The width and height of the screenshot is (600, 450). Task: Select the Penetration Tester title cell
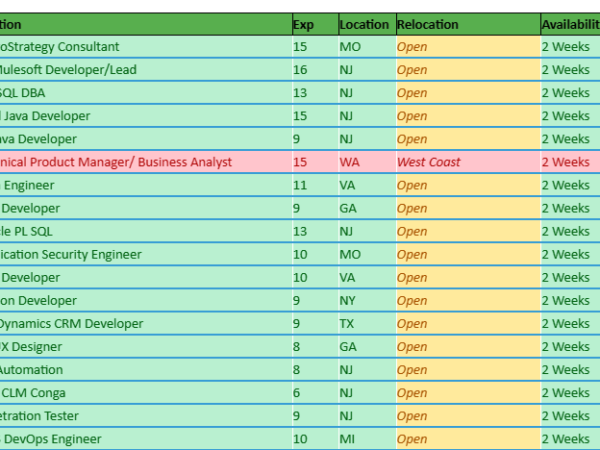146,416
